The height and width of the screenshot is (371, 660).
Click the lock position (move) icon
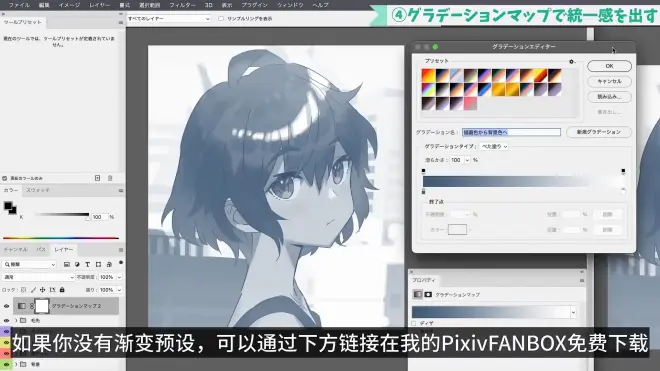tap(43, 290)
